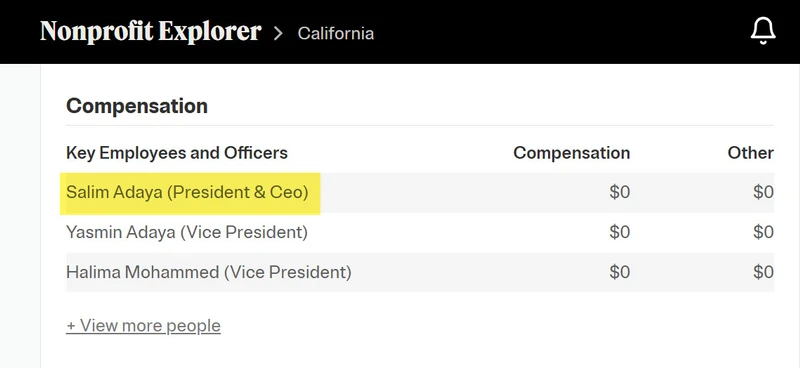Select Yasmin Adaya Vice President row
This screenshot has height=368, width=800.
[x=420, y=232]
